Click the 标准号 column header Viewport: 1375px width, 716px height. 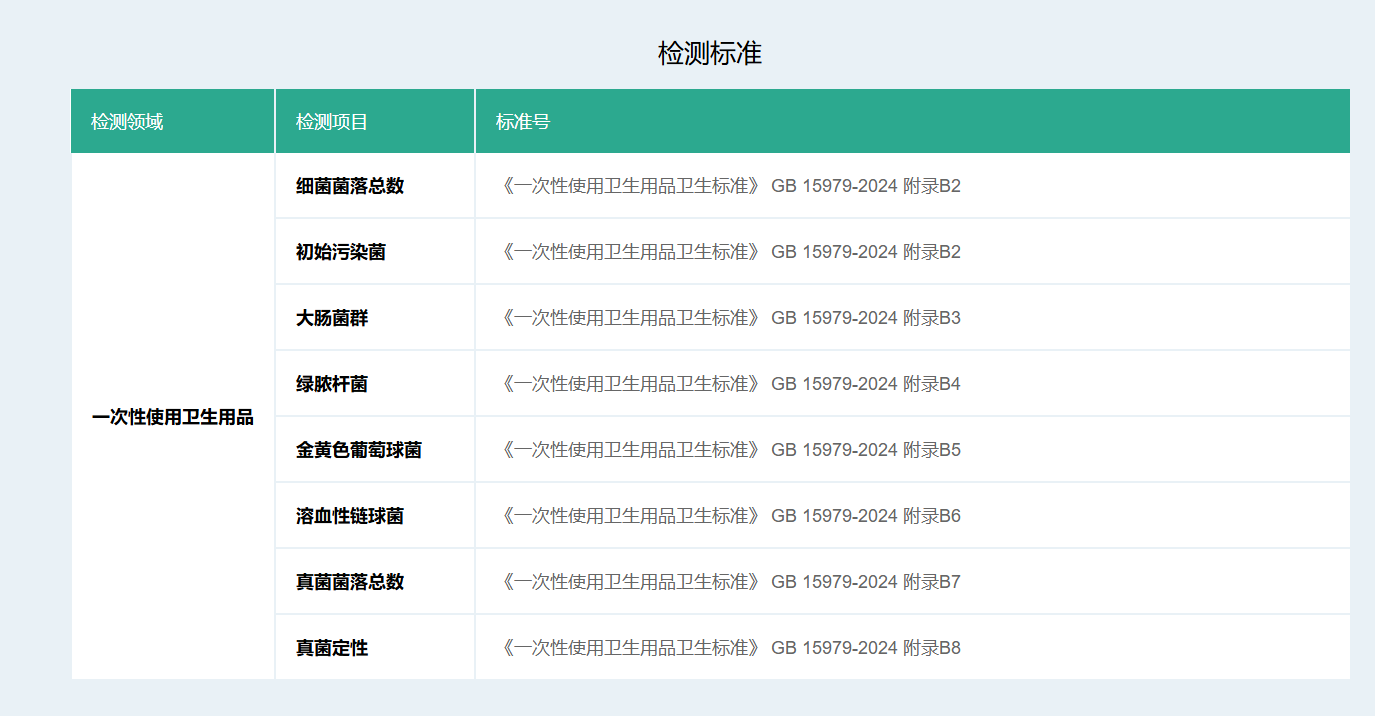[x=523, y=122]
